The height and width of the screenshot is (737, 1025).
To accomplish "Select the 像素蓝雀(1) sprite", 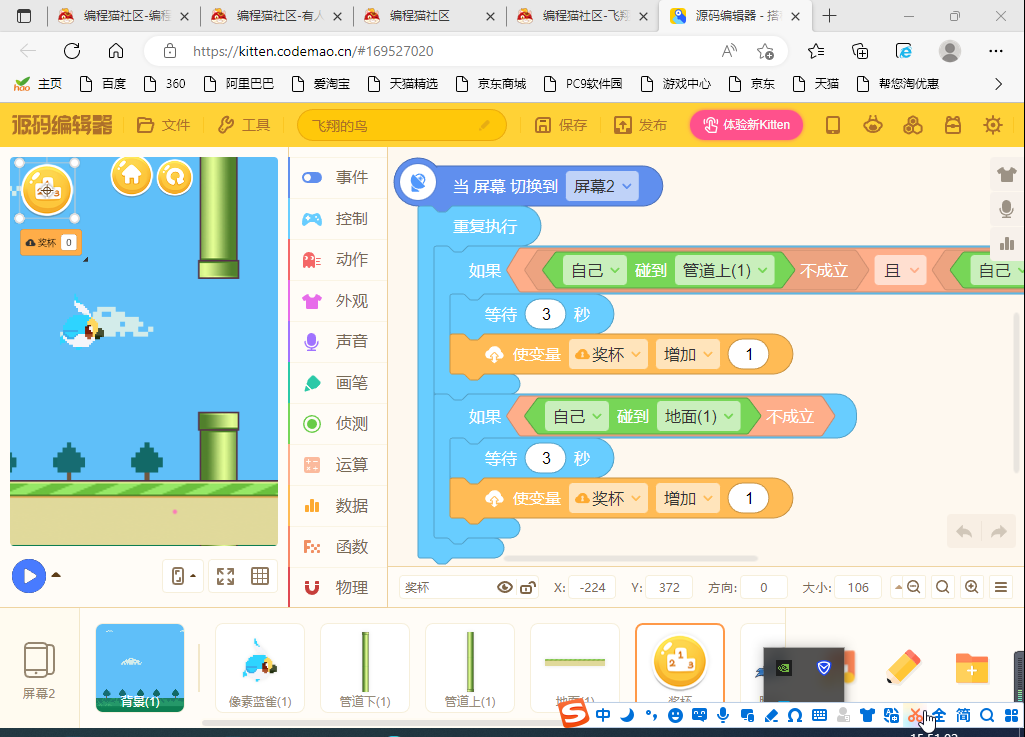I will click(x=260, y=668).
